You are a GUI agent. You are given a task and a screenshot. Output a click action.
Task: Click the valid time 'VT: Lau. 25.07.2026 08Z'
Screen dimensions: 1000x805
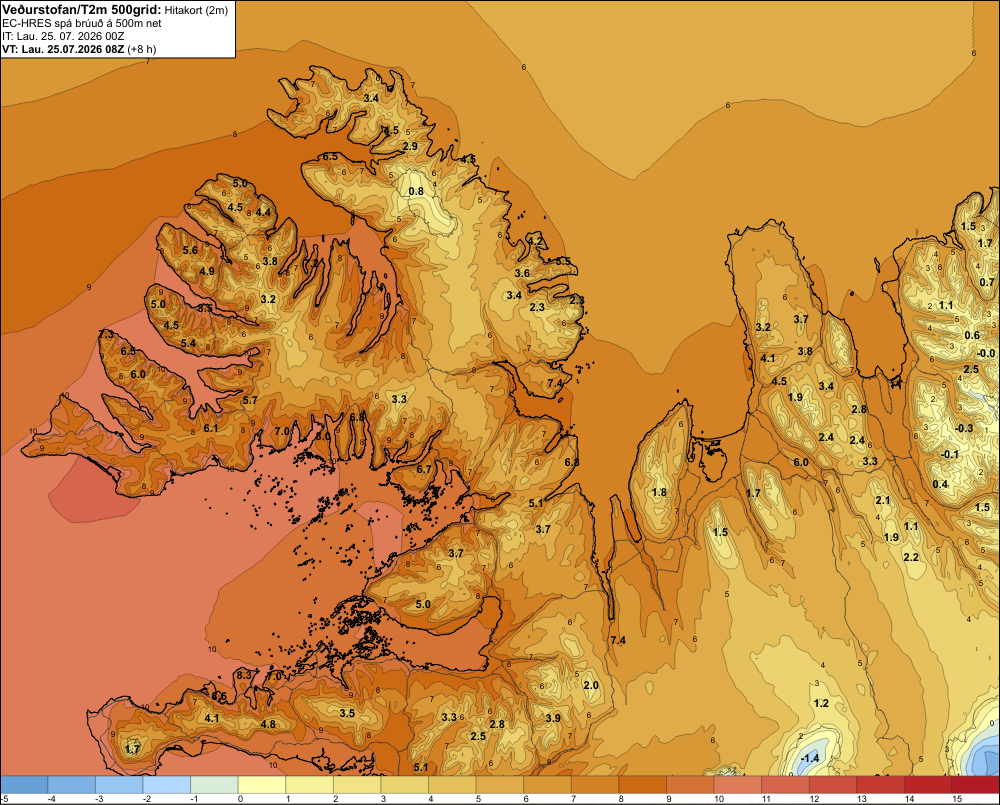[x=63, y=48]
